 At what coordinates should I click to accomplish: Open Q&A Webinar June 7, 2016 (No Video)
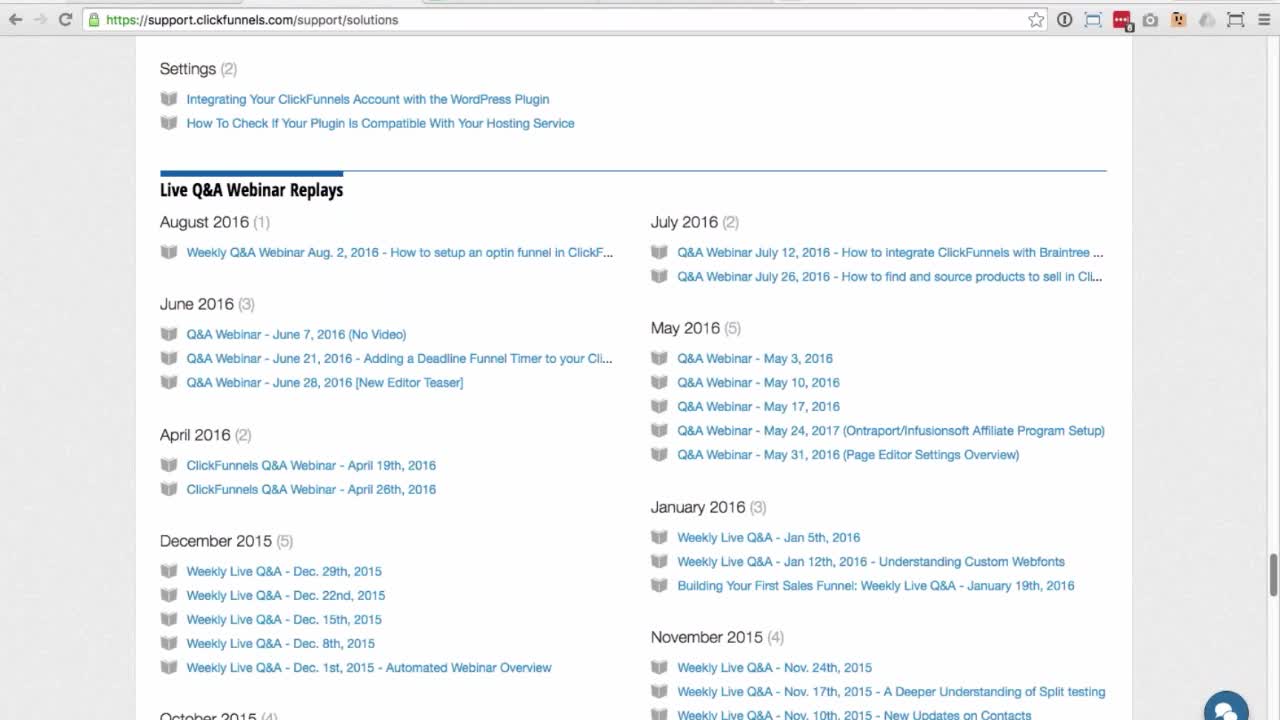point(296,334)
